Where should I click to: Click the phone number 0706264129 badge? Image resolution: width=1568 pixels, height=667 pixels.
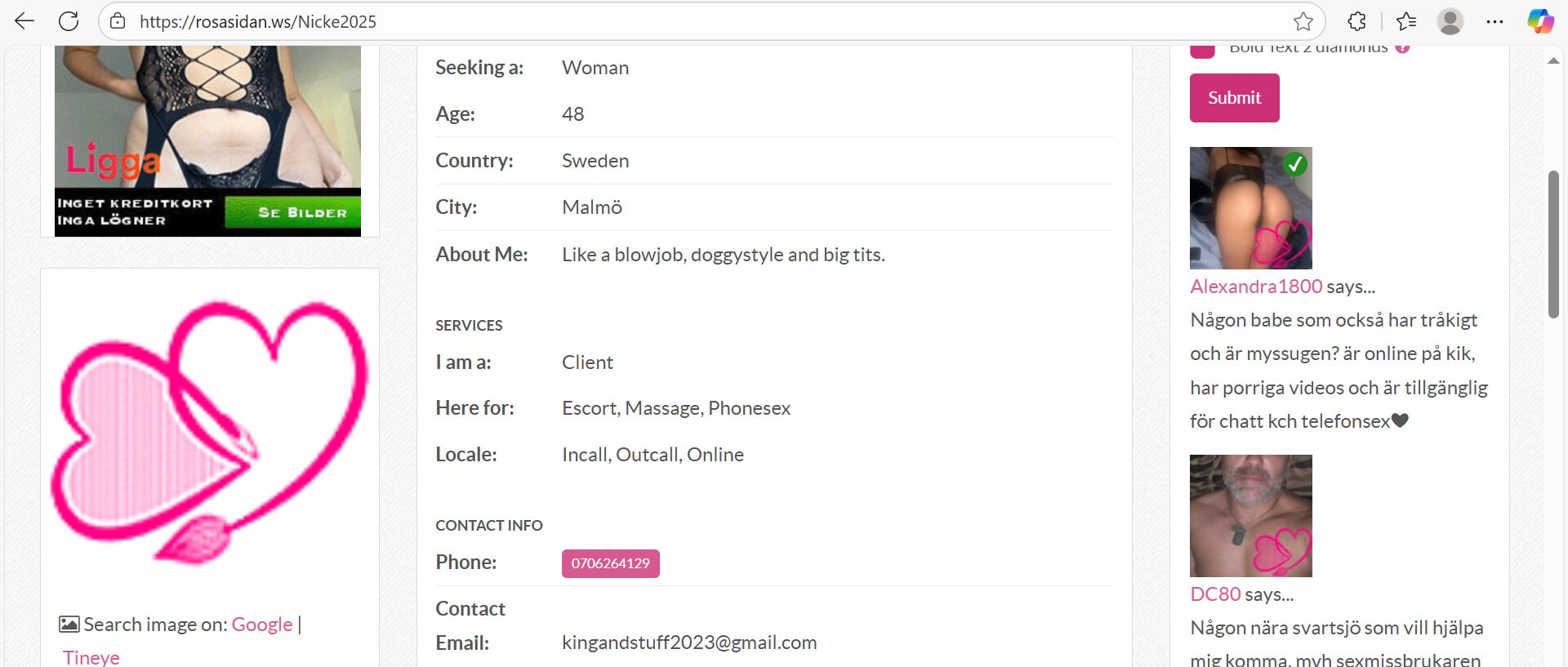pyautogui.click(x=610, y=563)
